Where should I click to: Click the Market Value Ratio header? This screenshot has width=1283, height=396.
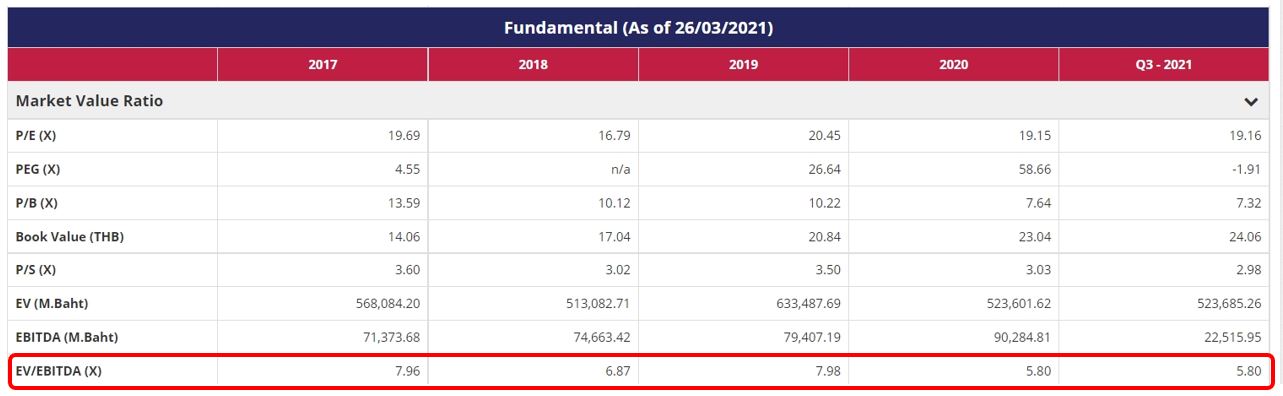[89, 101]
